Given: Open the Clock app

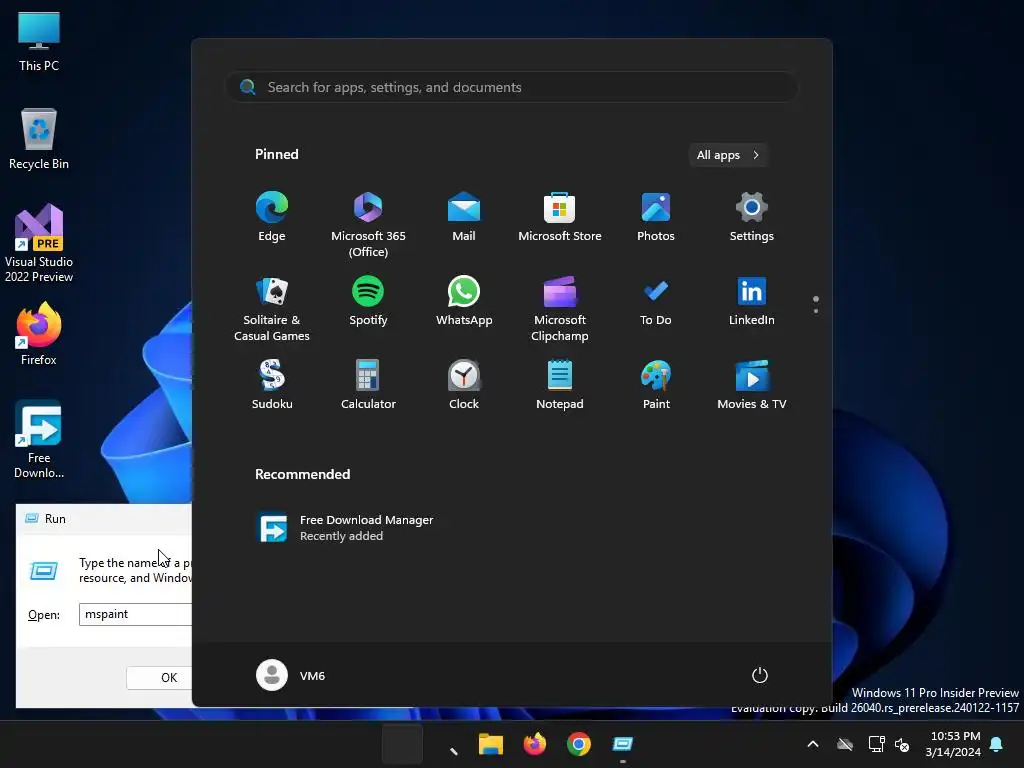Looking at the screenshot, I should point(464,385).
